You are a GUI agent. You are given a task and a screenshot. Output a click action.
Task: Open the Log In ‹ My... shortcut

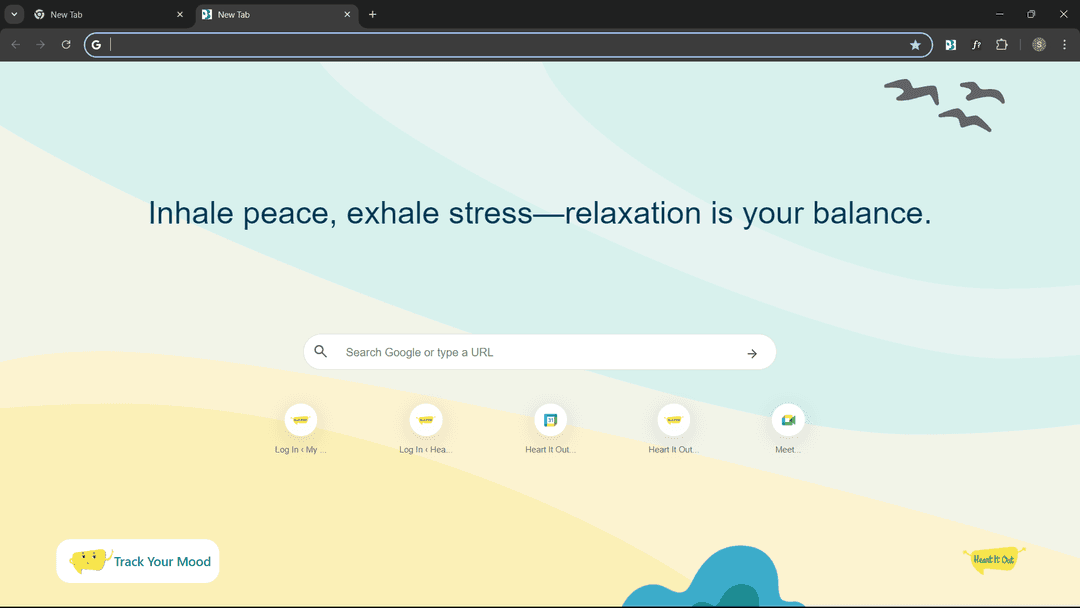pos(301,429)
